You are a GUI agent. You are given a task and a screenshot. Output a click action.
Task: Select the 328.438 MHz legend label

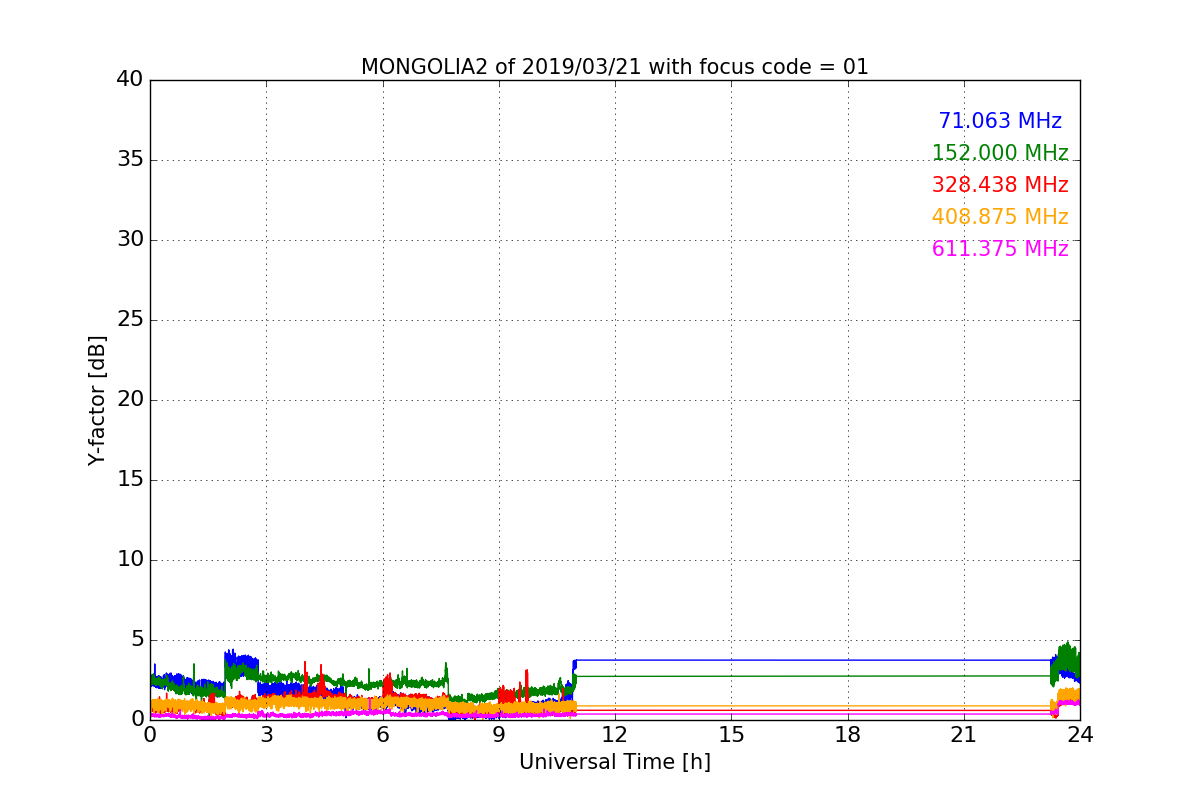(1000, 185)
